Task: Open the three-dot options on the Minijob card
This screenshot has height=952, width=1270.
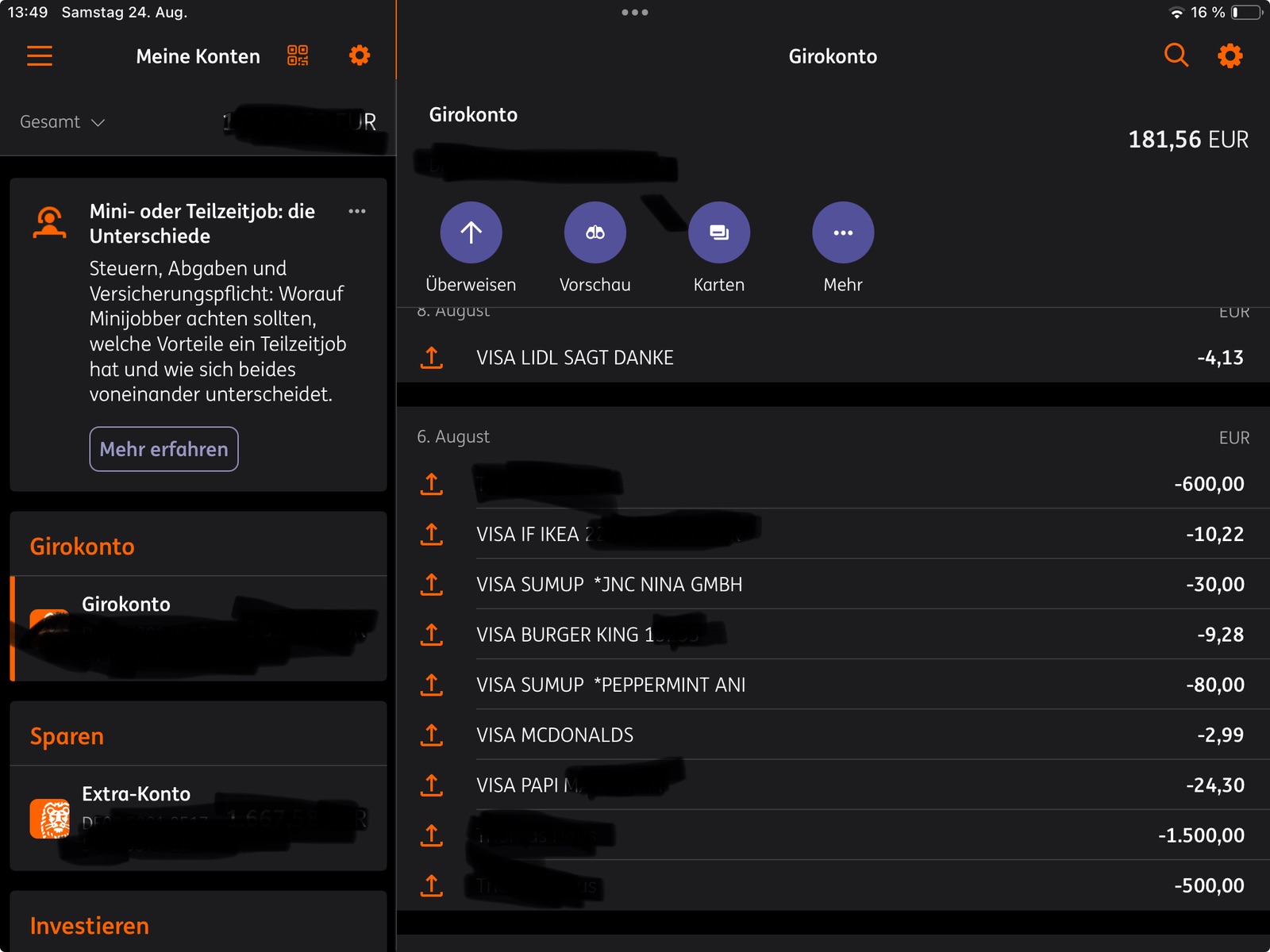Action: (357, 211)
